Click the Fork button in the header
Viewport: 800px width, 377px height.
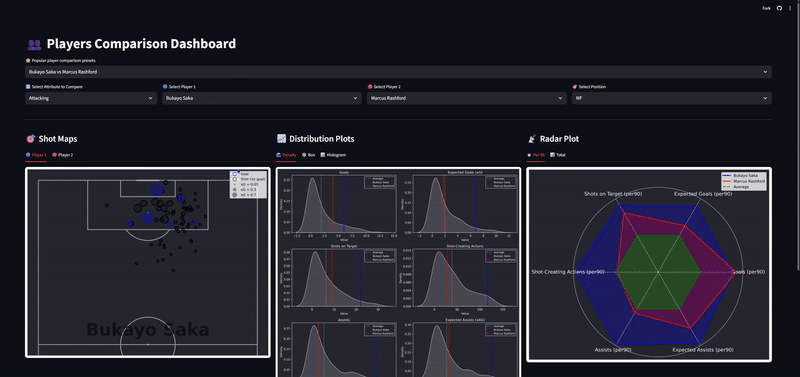[766, 8]
